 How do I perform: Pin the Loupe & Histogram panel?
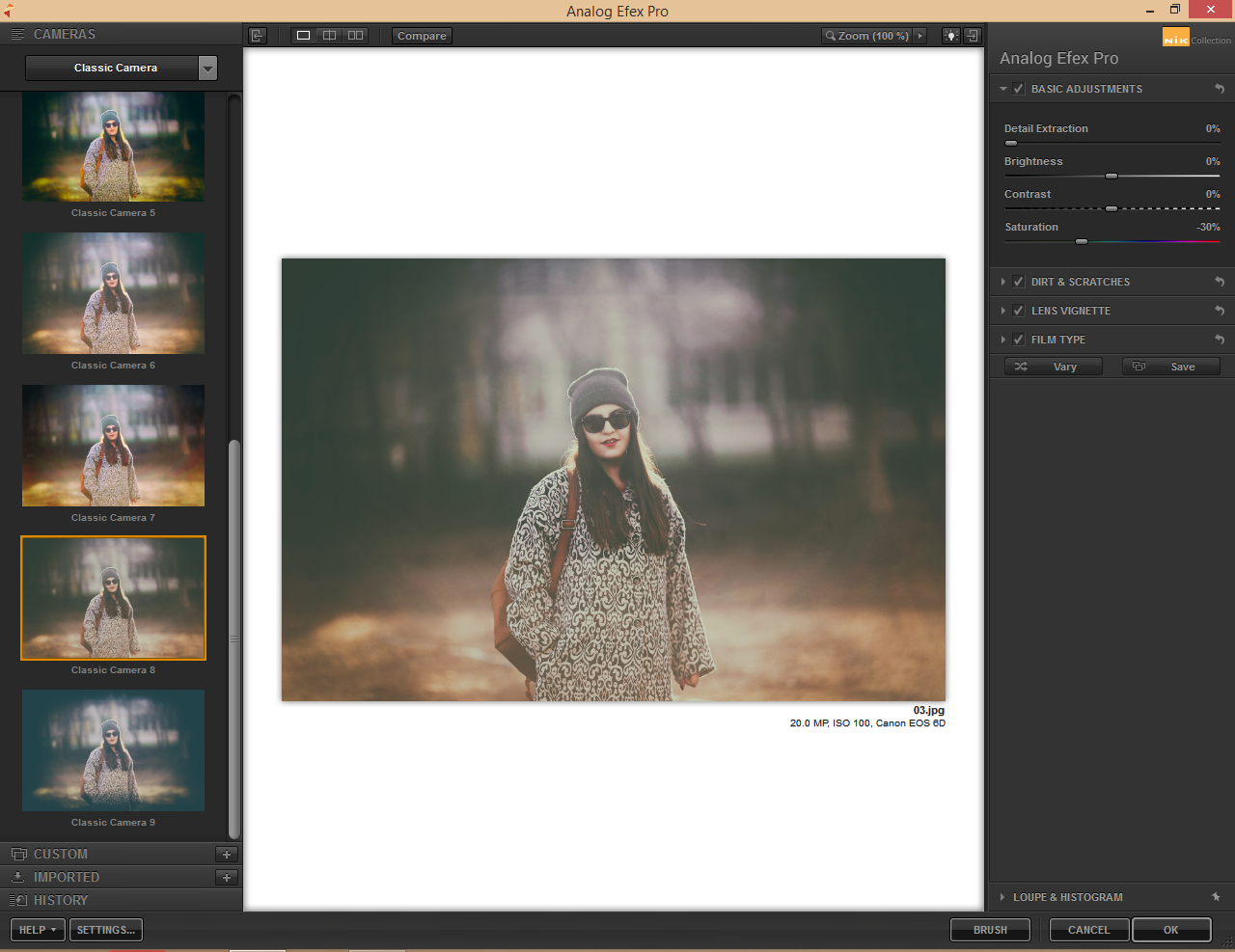1216,897
